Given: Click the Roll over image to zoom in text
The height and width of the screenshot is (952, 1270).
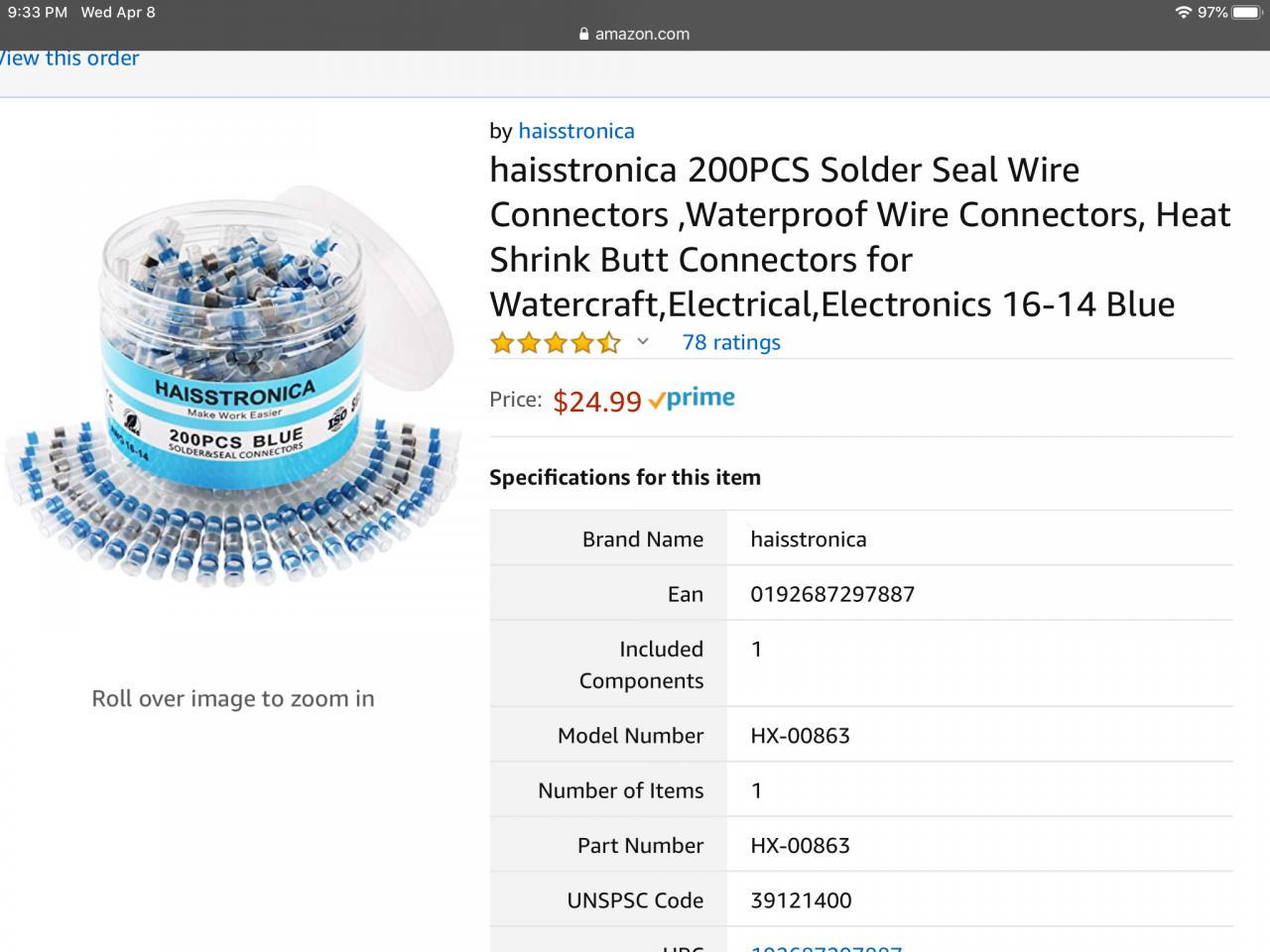Looking at the screenshot, I should click(233, 699).
